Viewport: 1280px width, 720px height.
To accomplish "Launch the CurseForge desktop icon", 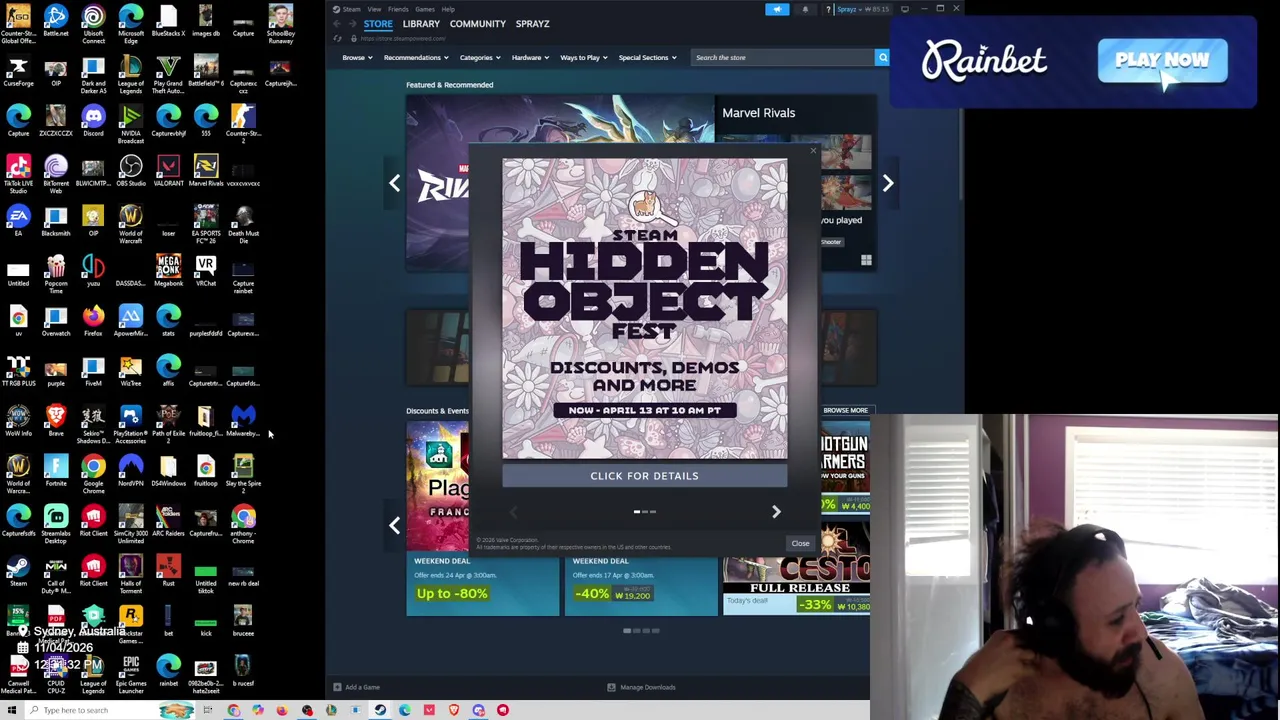I will point(18,71).
